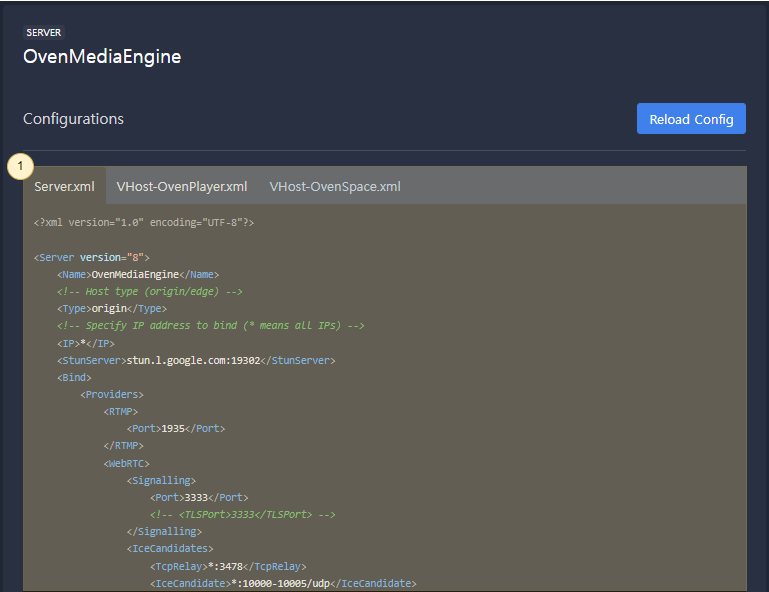
Task: Click the Server version="8" line
Action: click(x=92, y=257)
